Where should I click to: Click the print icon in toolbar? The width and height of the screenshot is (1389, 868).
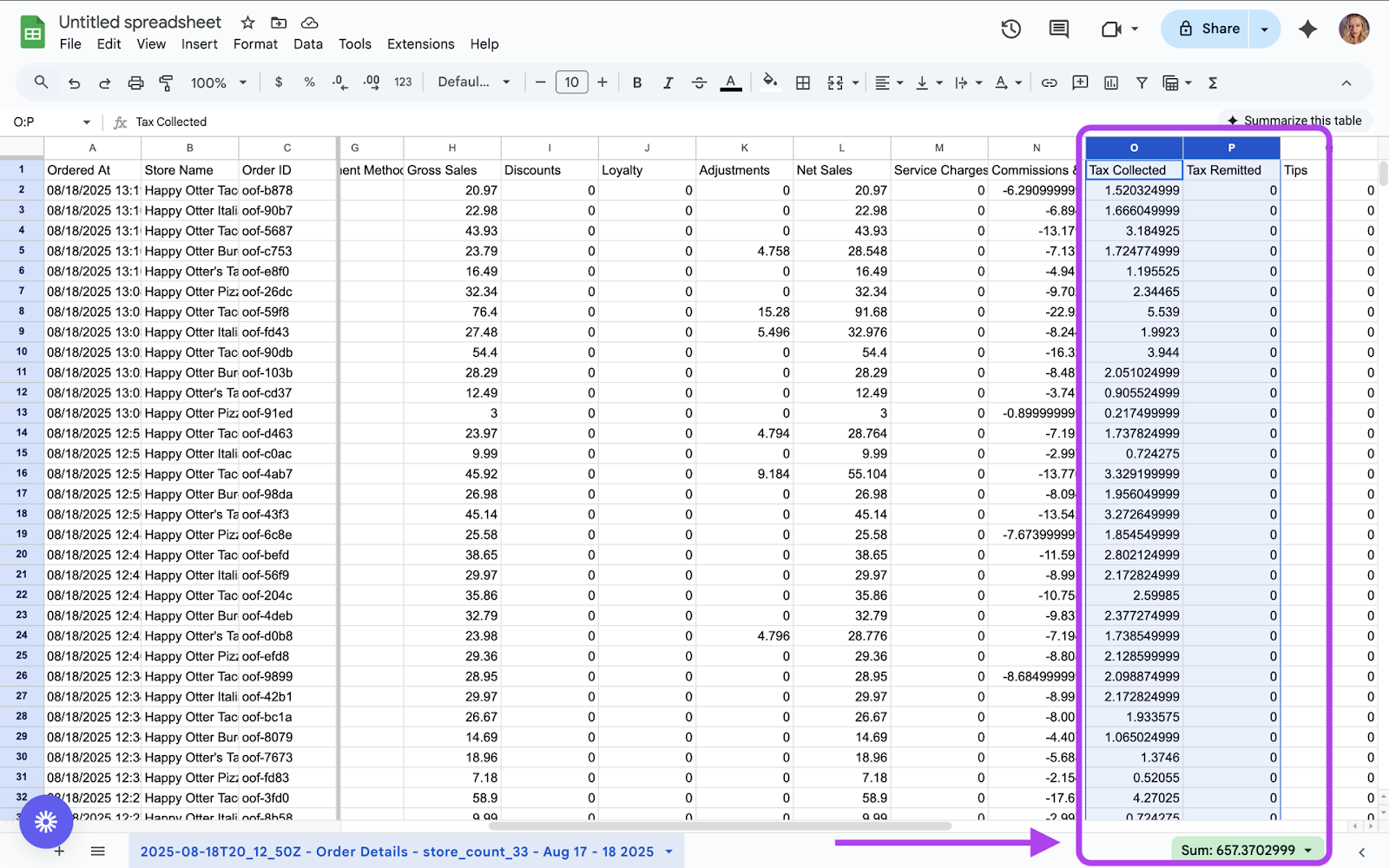click(x=135, y=82)
